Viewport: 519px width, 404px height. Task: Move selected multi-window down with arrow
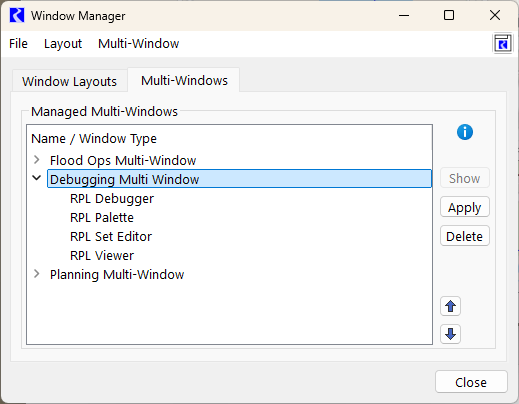[x=450, y=334]
